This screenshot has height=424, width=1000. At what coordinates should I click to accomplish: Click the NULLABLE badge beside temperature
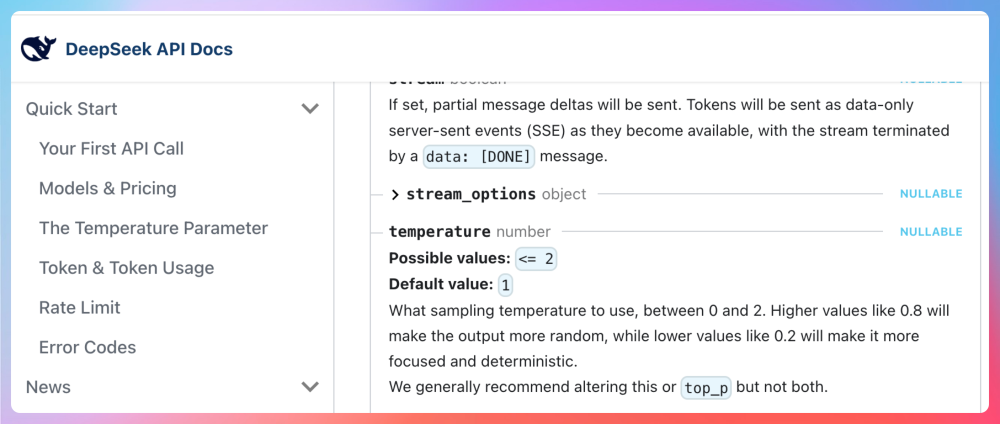point(930,231)
